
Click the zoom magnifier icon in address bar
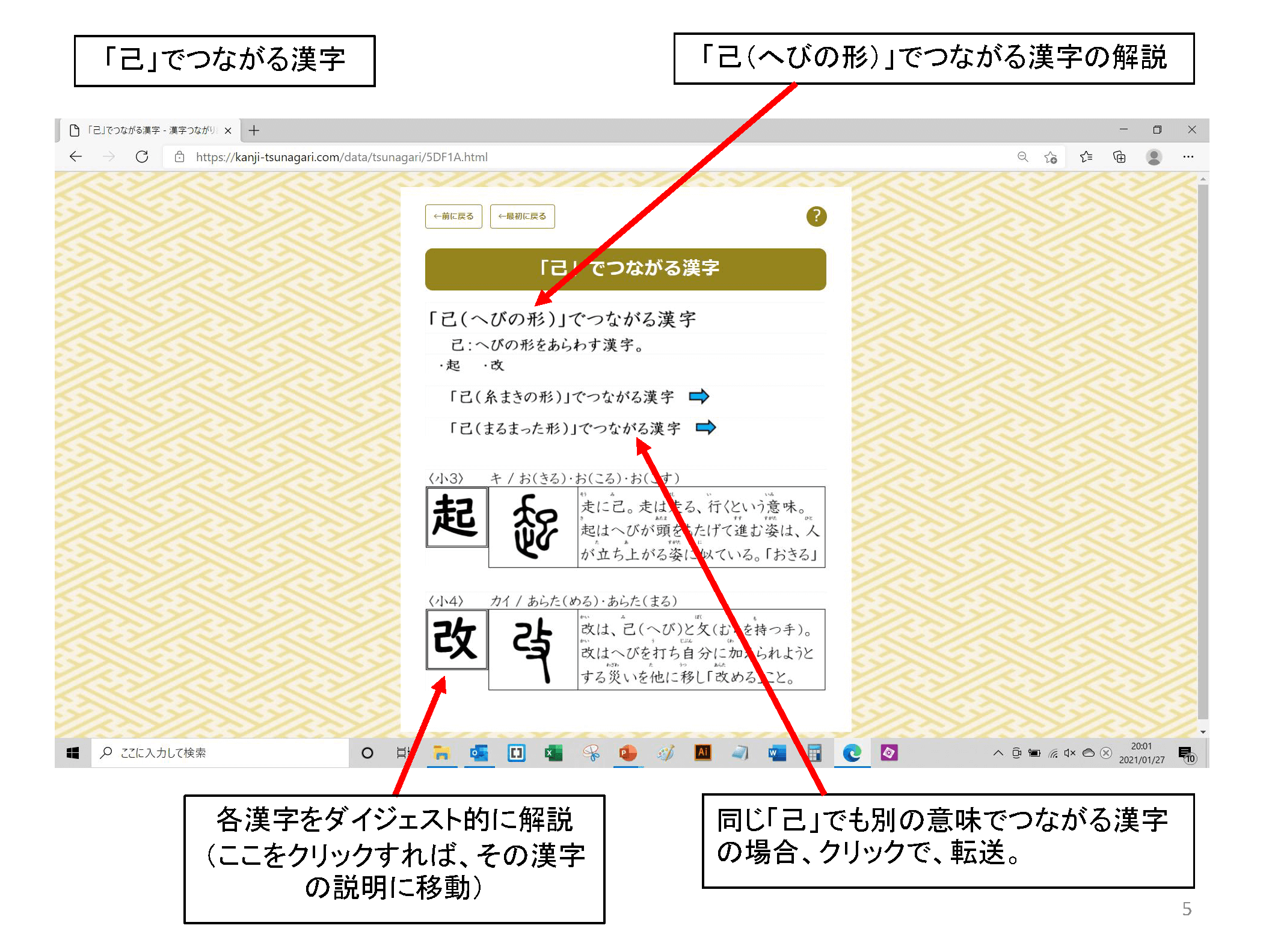click(1022, 157)
